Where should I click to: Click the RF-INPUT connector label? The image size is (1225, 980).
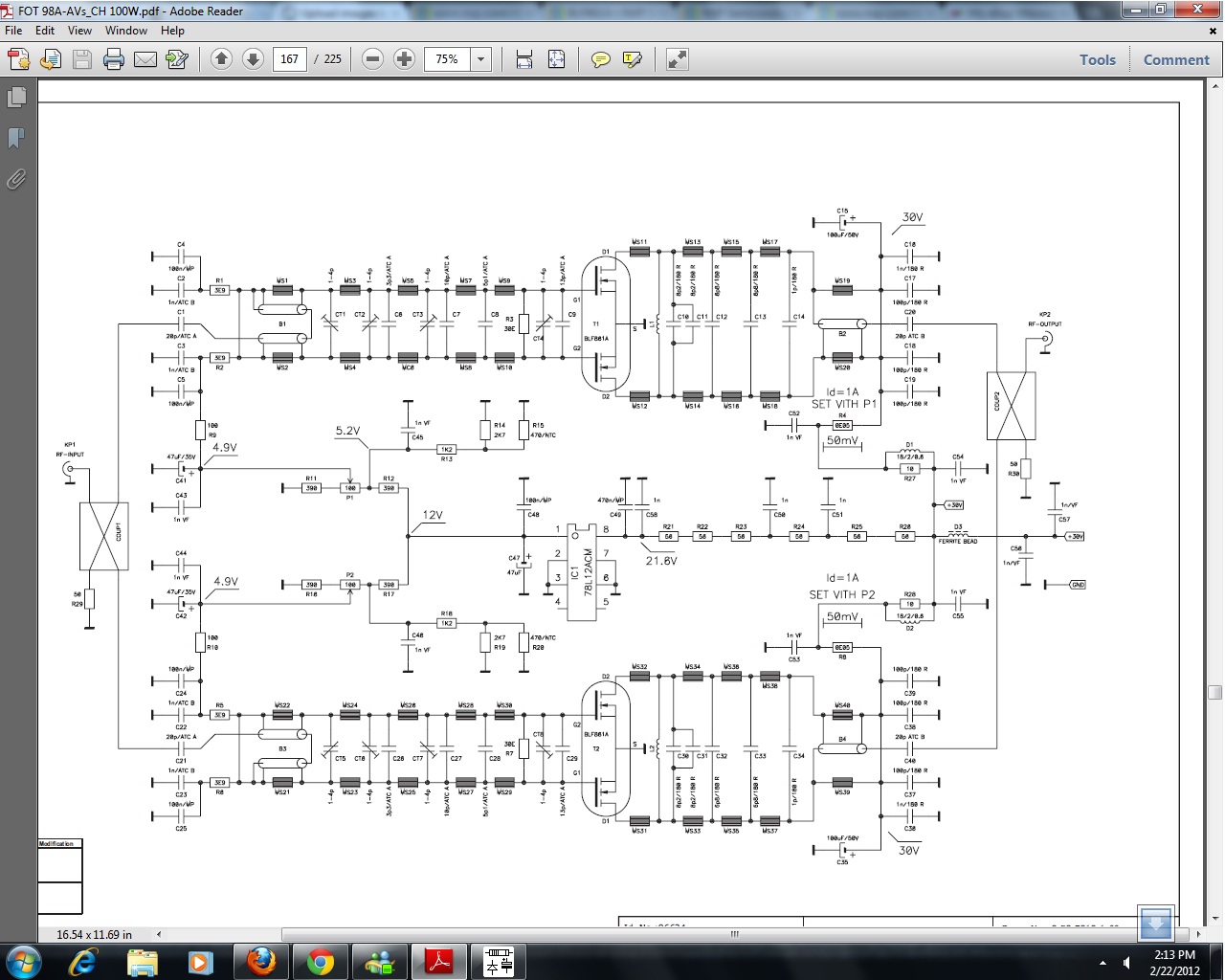click(70, 455)
